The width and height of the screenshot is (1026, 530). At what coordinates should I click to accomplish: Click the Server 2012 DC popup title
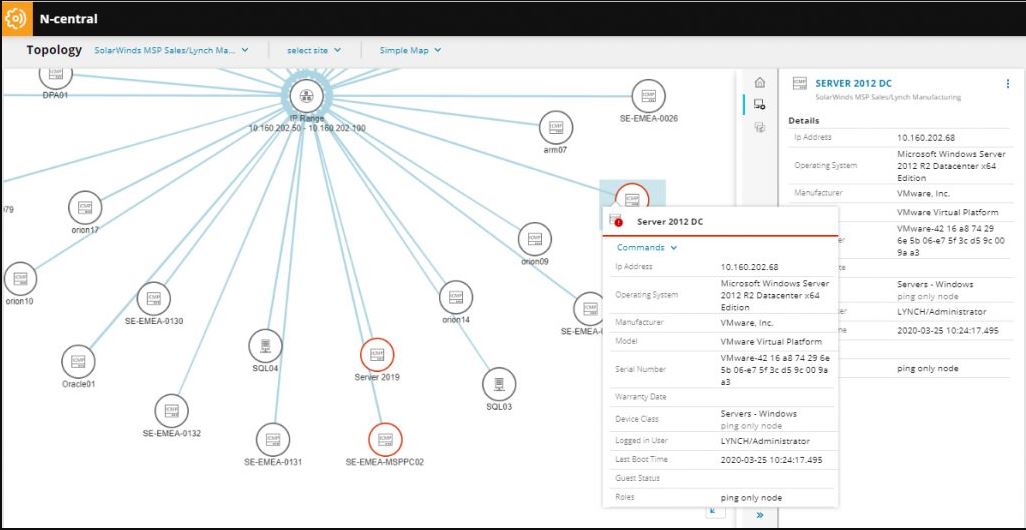[669, 222]
